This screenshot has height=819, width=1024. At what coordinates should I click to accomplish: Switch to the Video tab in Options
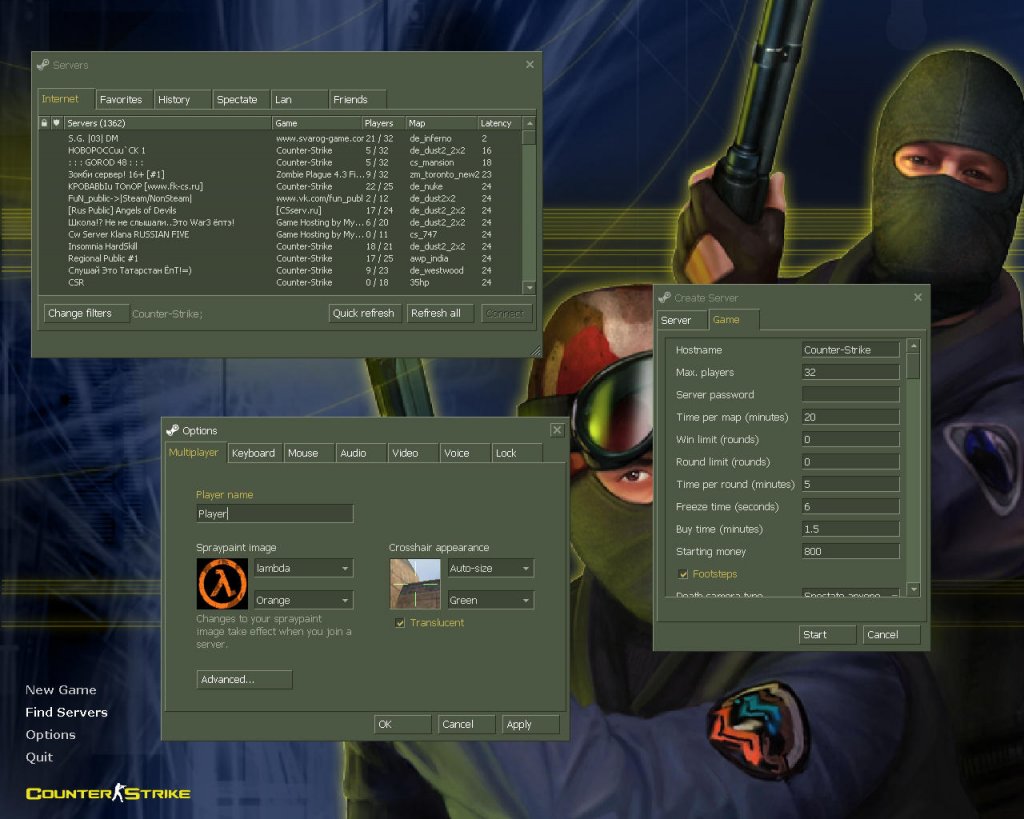tap(413, 453)
